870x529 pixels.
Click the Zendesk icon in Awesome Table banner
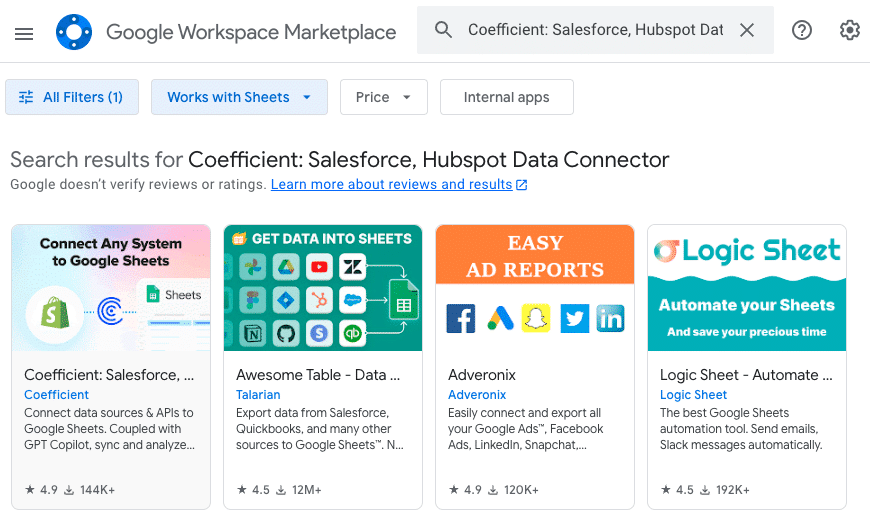tap(352, 268)
